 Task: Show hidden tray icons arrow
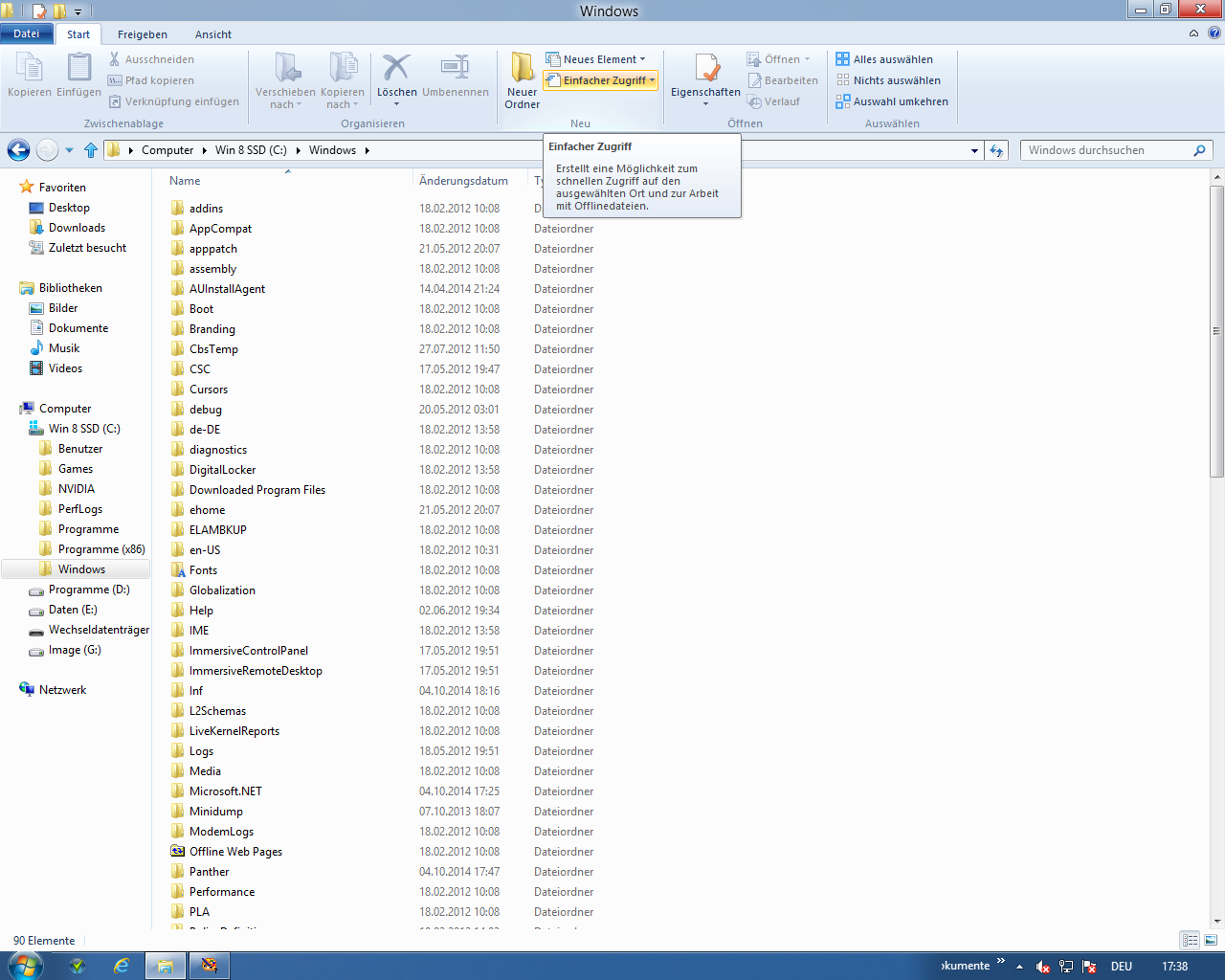click(x=1019, y=967)
